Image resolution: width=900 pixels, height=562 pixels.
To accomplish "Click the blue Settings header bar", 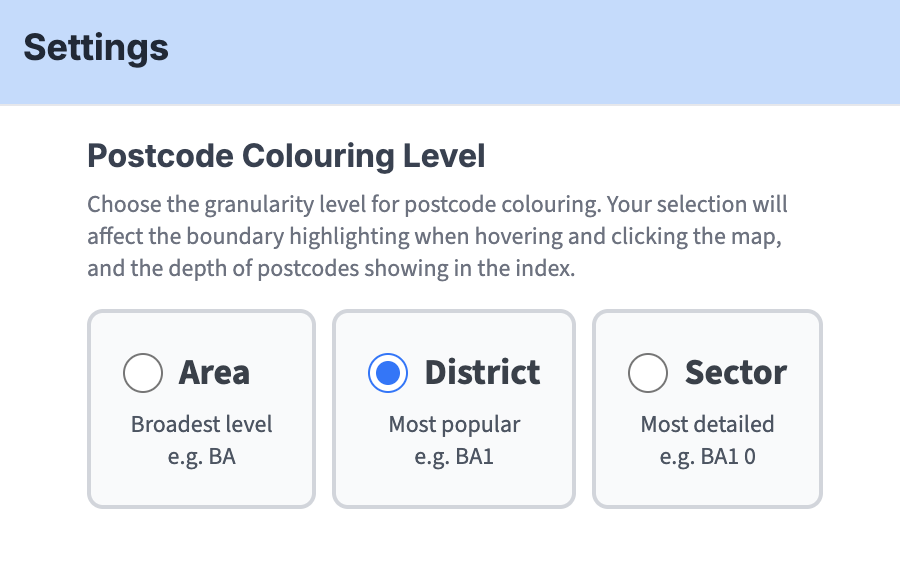I will (x=550, y=50).
